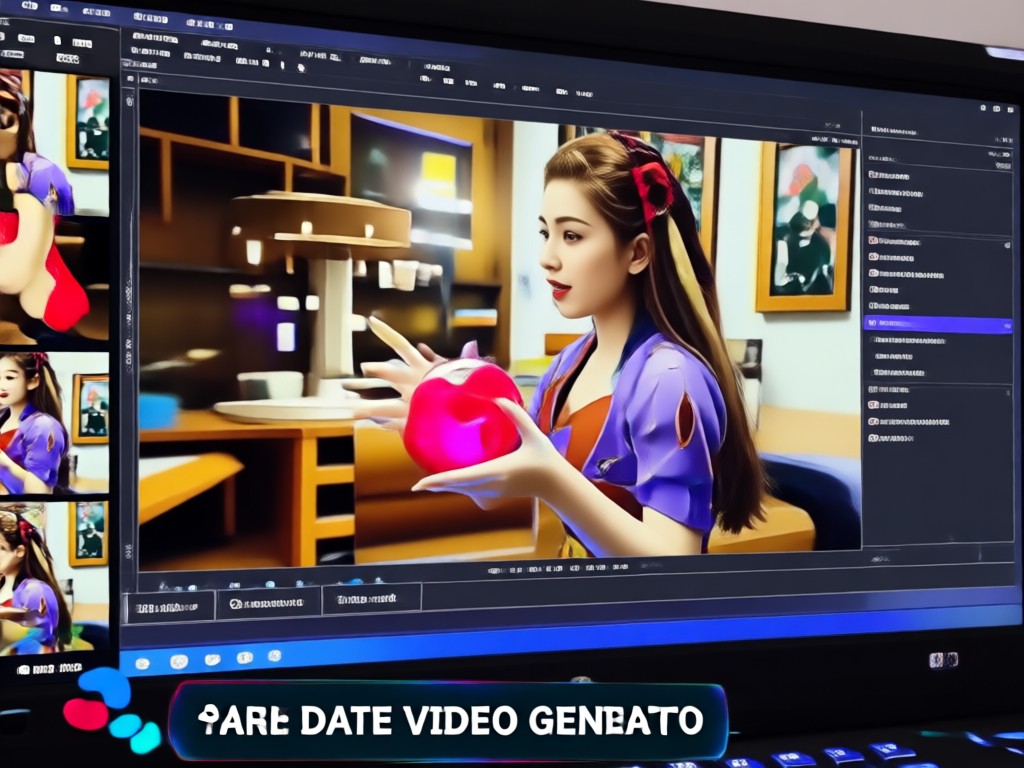Click the rightmost white icon on blue taskbar
This screenshot has width=1024, height=768.
275,655
